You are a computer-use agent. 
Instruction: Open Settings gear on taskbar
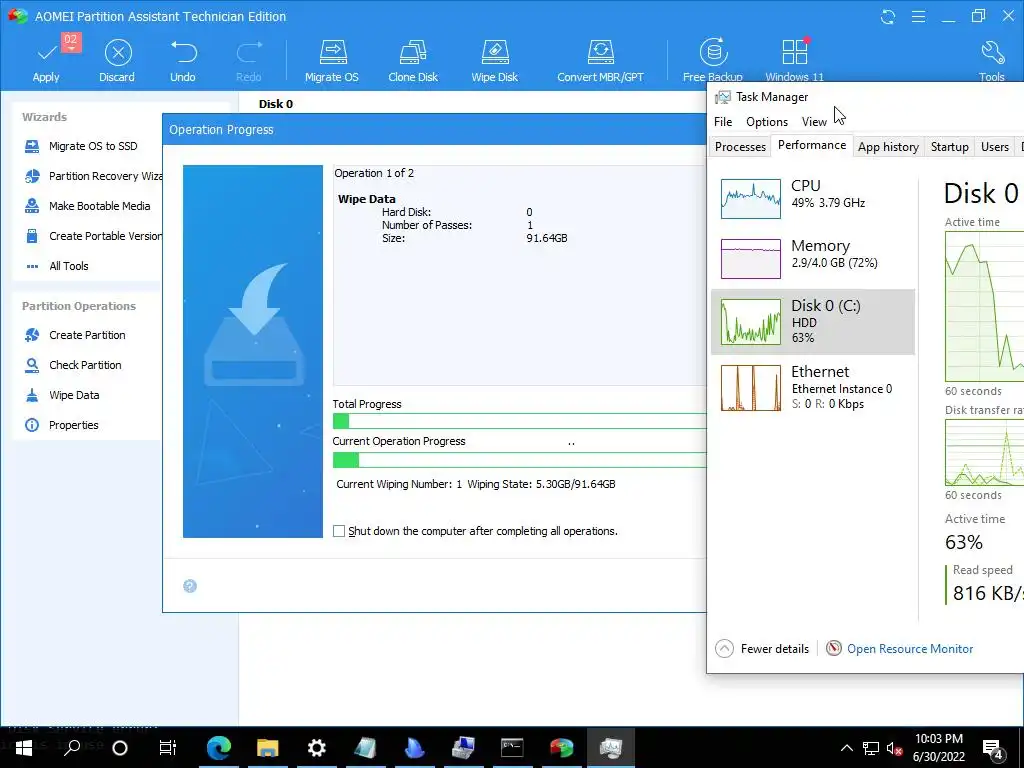(x=317, y=747)
